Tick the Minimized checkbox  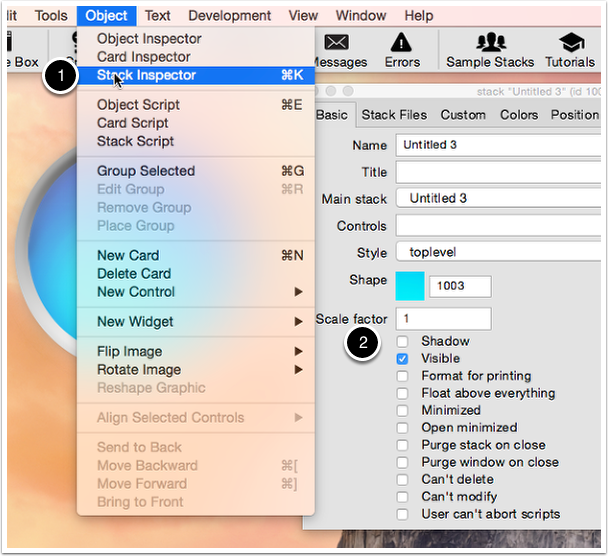point(402,411)
